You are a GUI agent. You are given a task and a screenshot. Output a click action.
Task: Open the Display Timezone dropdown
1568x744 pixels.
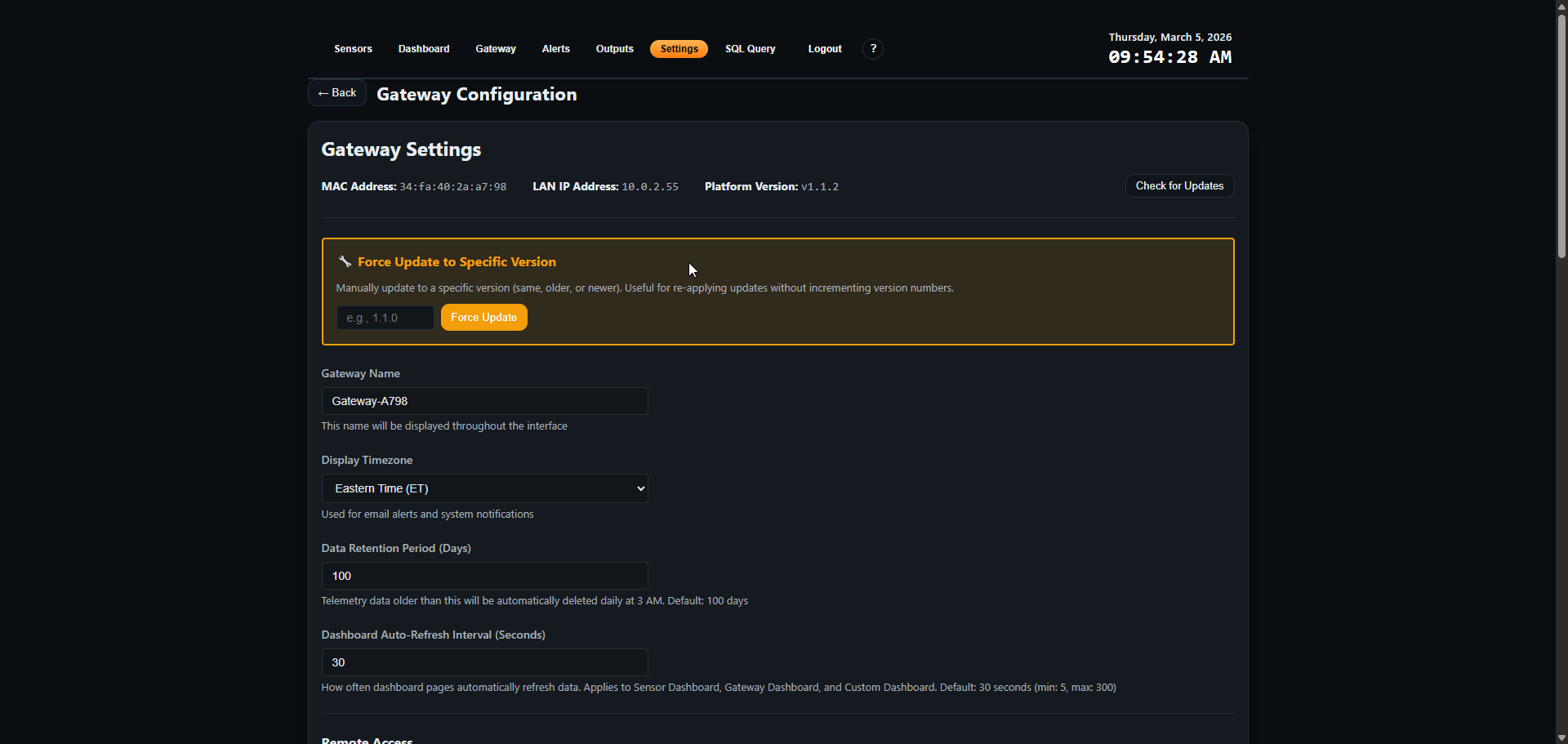click(484, 488)
